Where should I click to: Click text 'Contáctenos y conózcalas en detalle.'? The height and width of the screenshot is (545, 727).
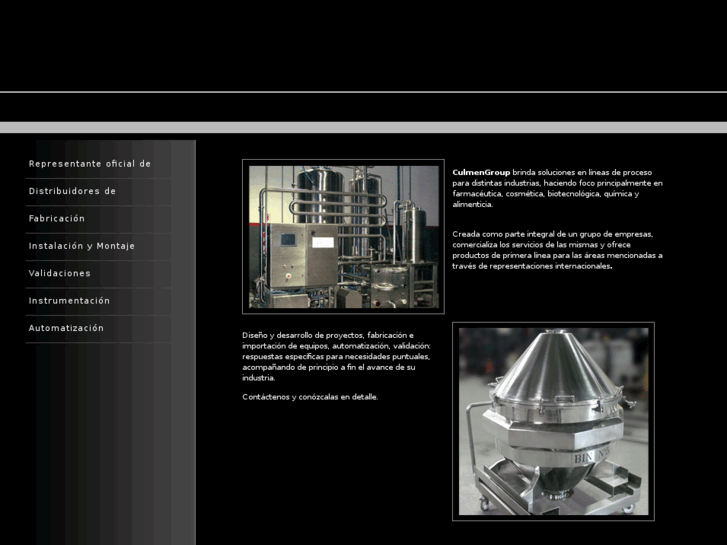pyautogui.click(x=310, y=397)
